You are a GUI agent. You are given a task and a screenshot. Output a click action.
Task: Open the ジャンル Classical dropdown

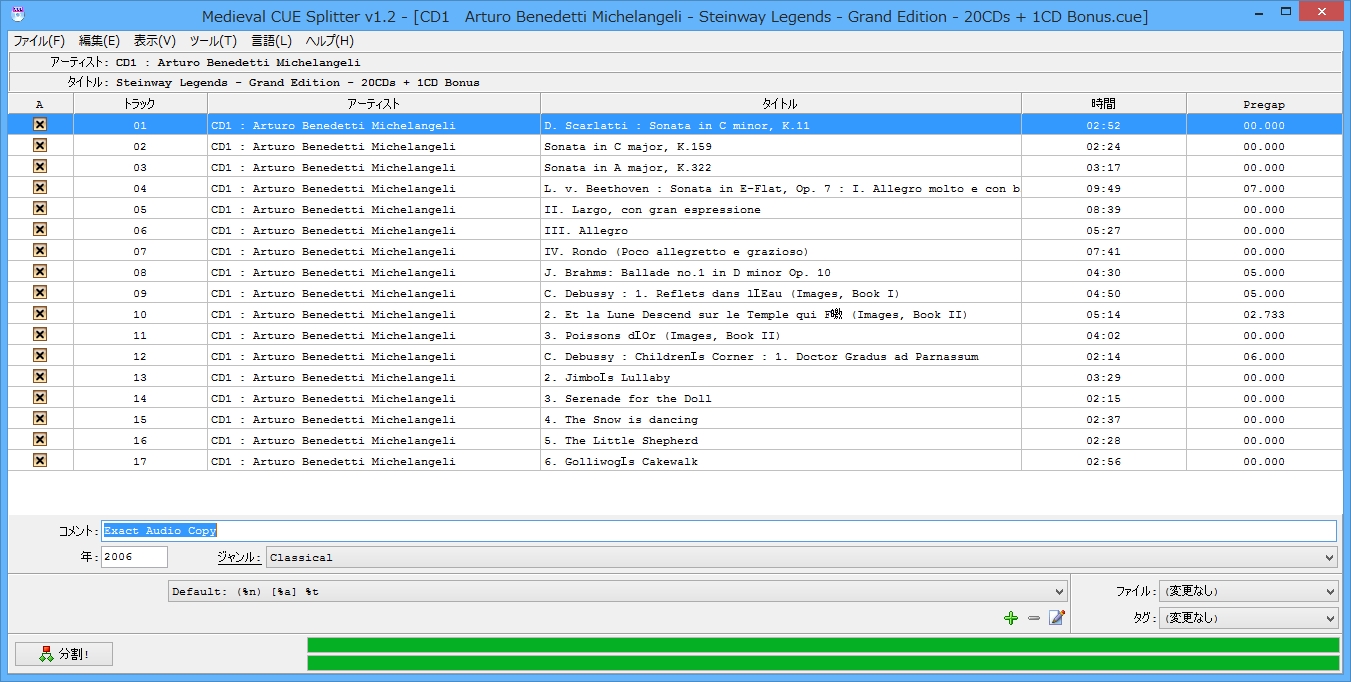802,557
